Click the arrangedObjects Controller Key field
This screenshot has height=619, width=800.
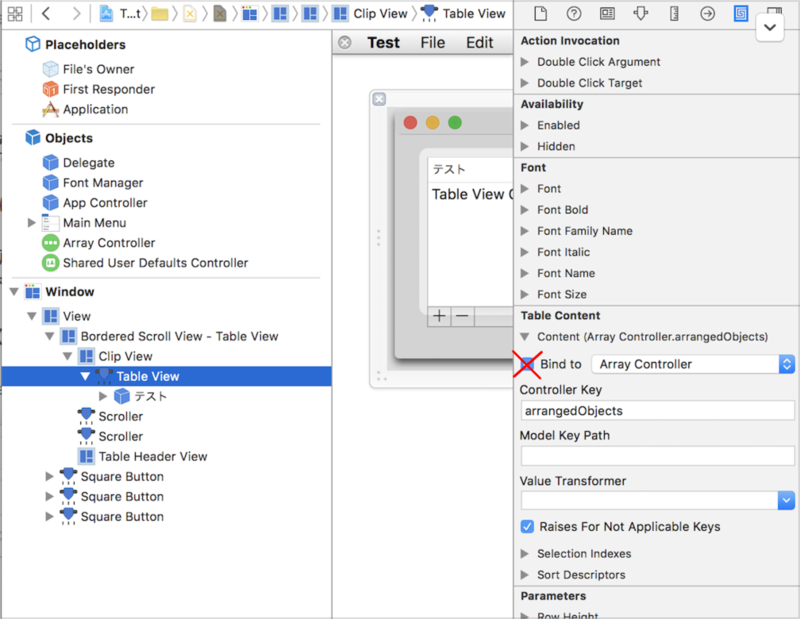click(x=657, y=411)
